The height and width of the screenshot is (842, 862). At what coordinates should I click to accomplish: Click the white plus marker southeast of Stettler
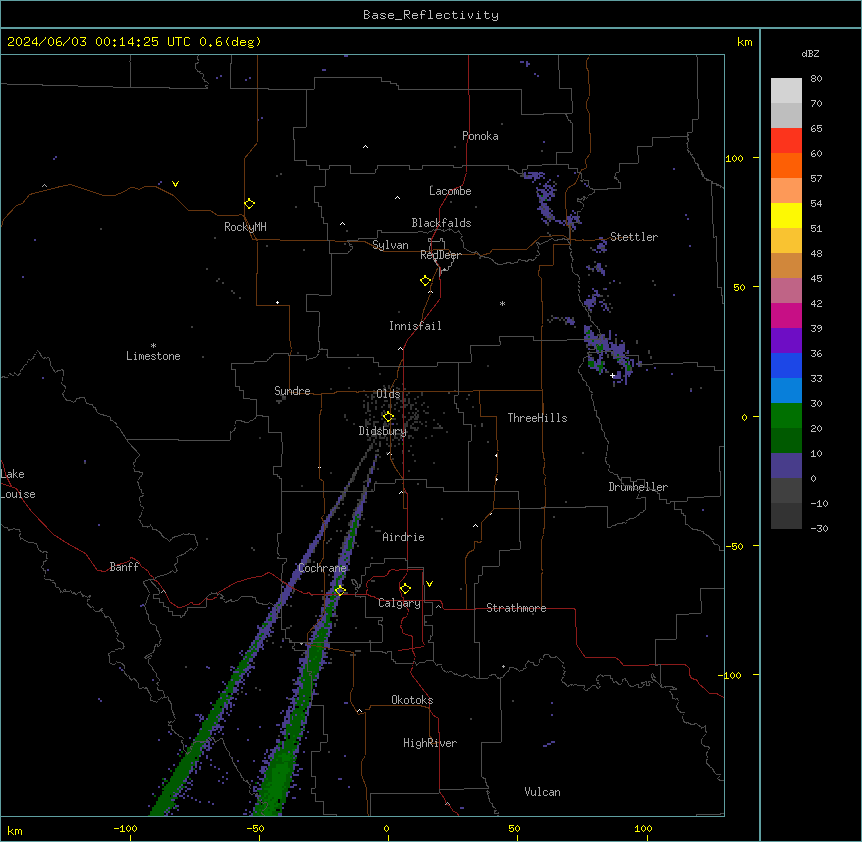[613, 375]
